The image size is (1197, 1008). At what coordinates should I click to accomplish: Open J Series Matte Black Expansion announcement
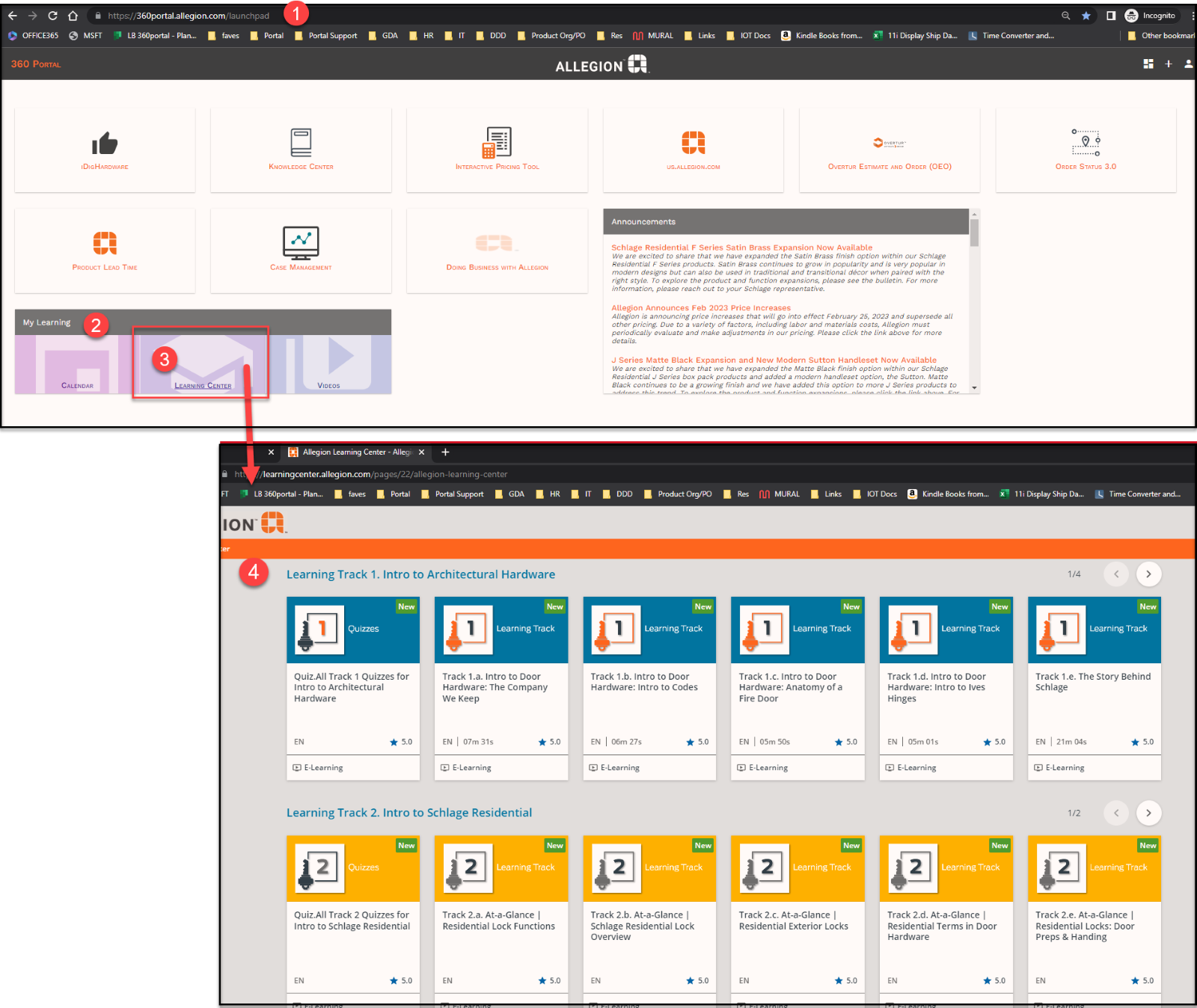click(x=774, y=360)
